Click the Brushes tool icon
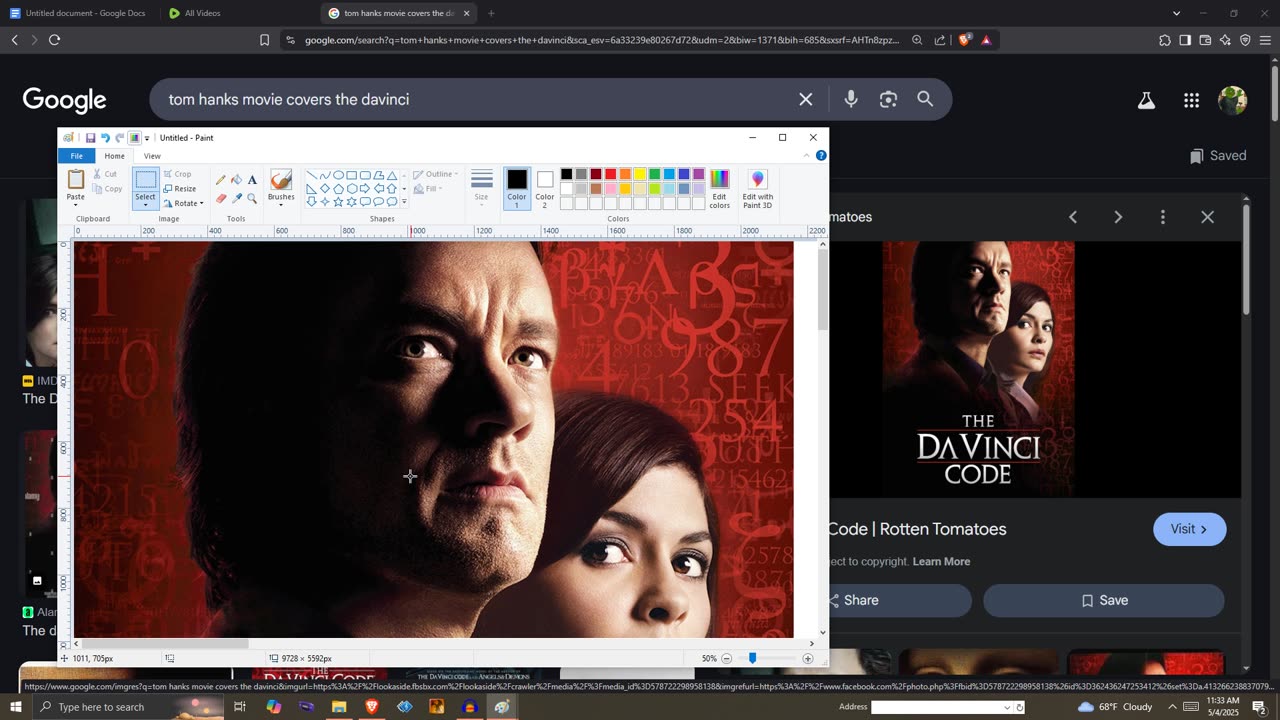This screenshot has width=1280, height=720. pyautogui.click(x=281, y=179)
